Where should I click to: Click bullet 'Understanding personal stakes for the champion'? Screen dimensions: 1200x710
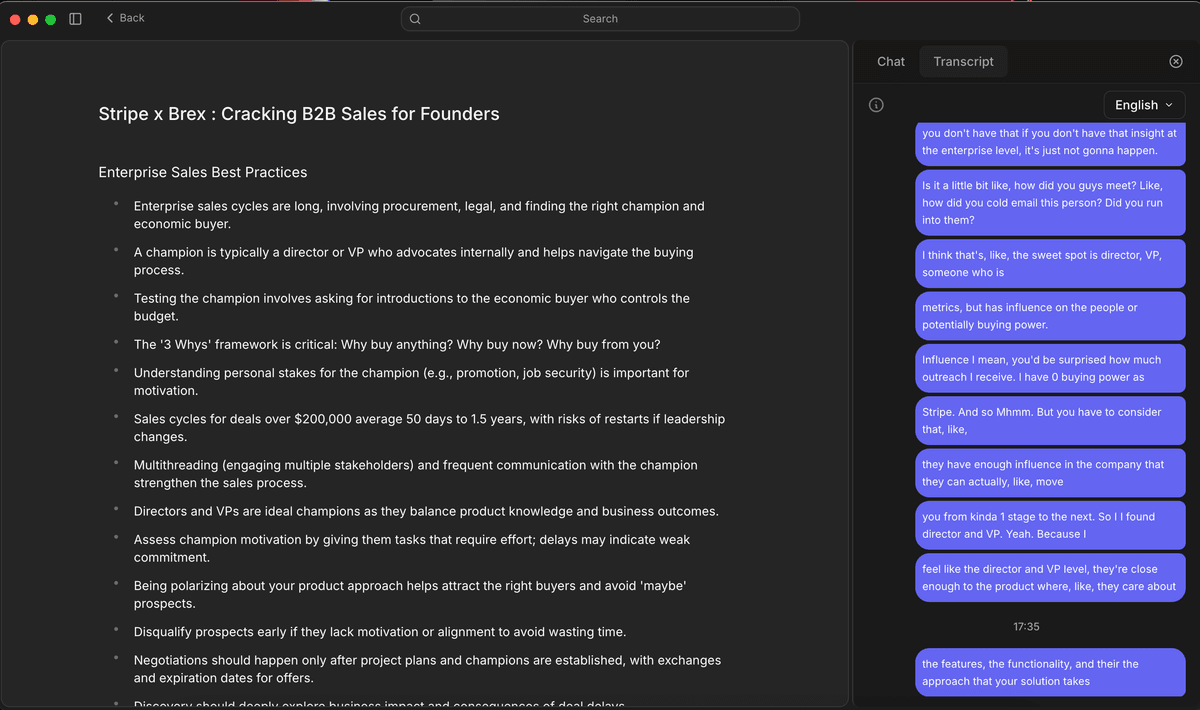click(x=412, y=382)
